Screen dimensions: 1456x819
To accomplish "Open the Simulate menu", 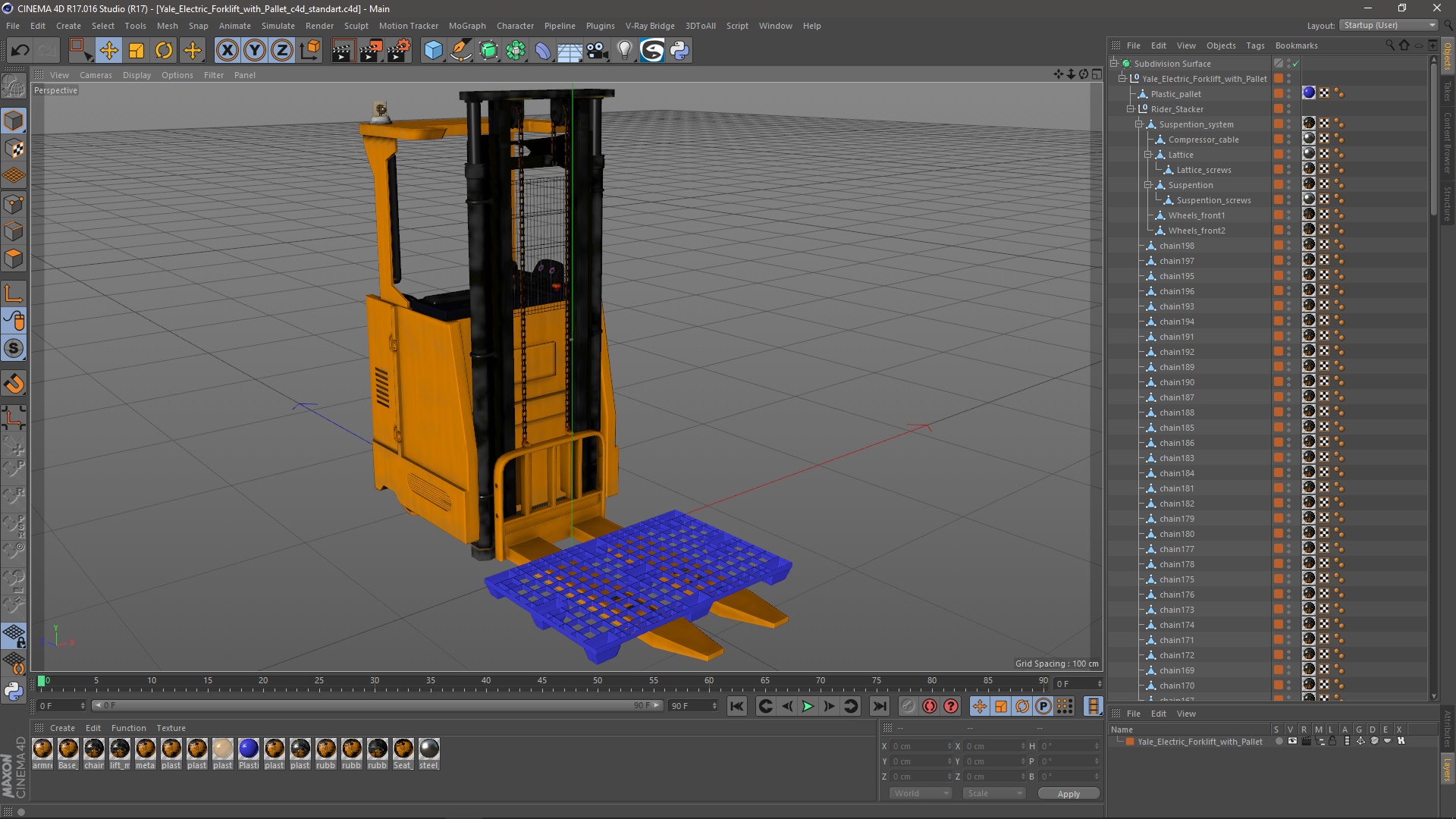I will tap(278, 26).
